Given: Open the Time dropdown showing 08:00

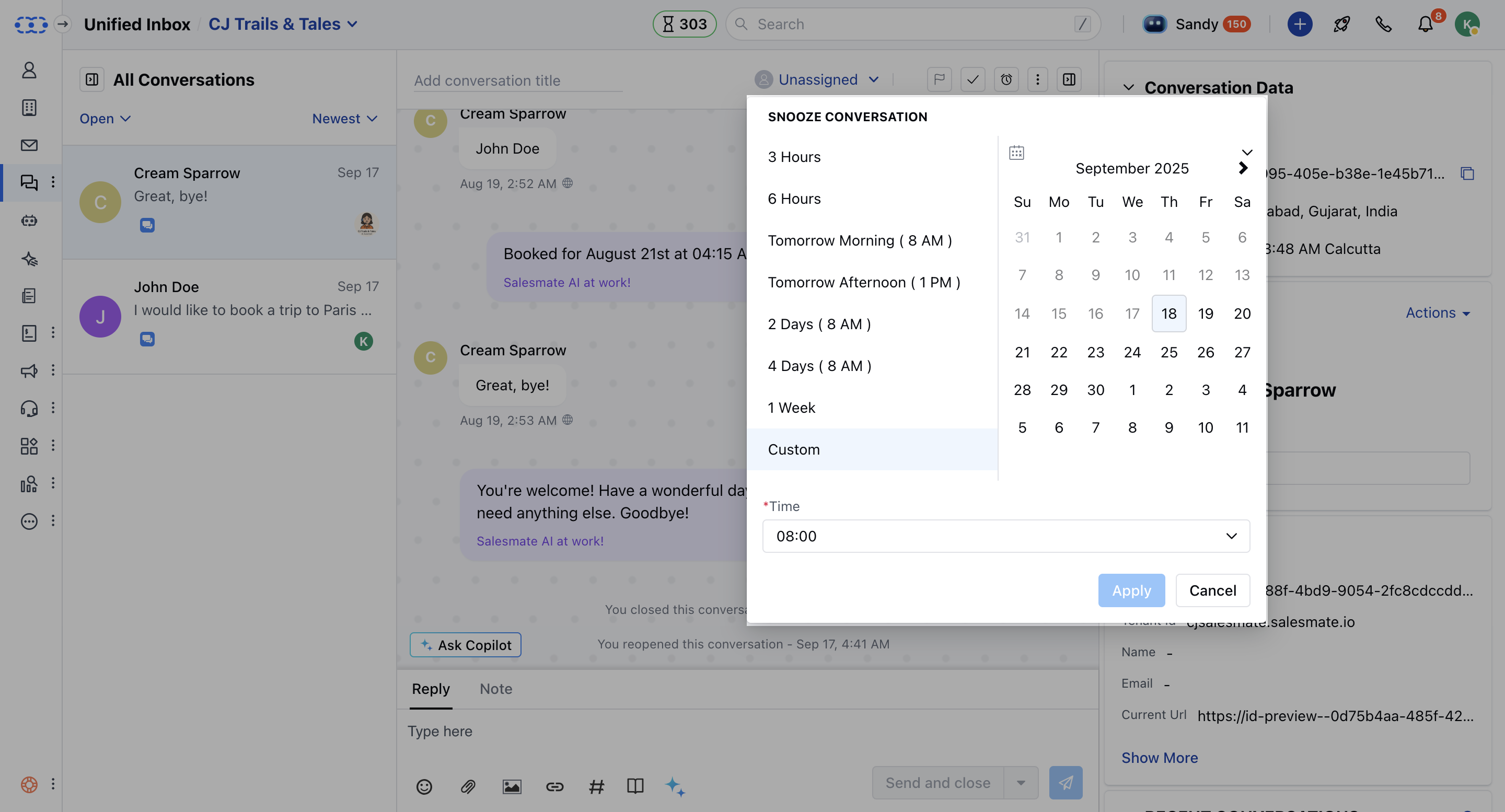Looking at the screenshot, I should pyautogui.click(x=1006, y=536).
